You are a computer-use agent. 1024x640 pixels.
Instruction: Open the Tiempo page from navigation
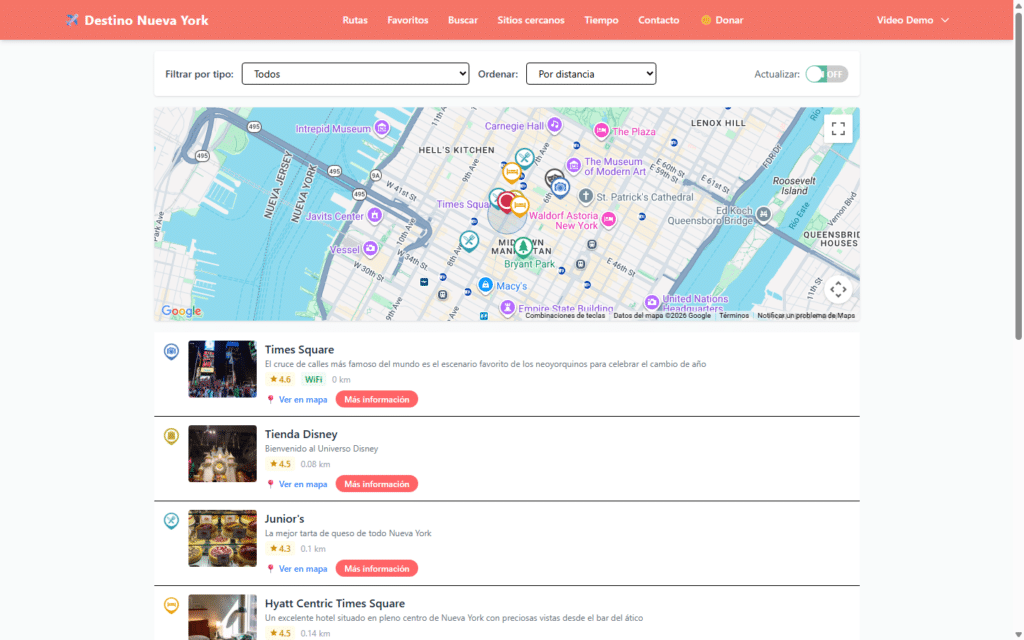(601, 20)
